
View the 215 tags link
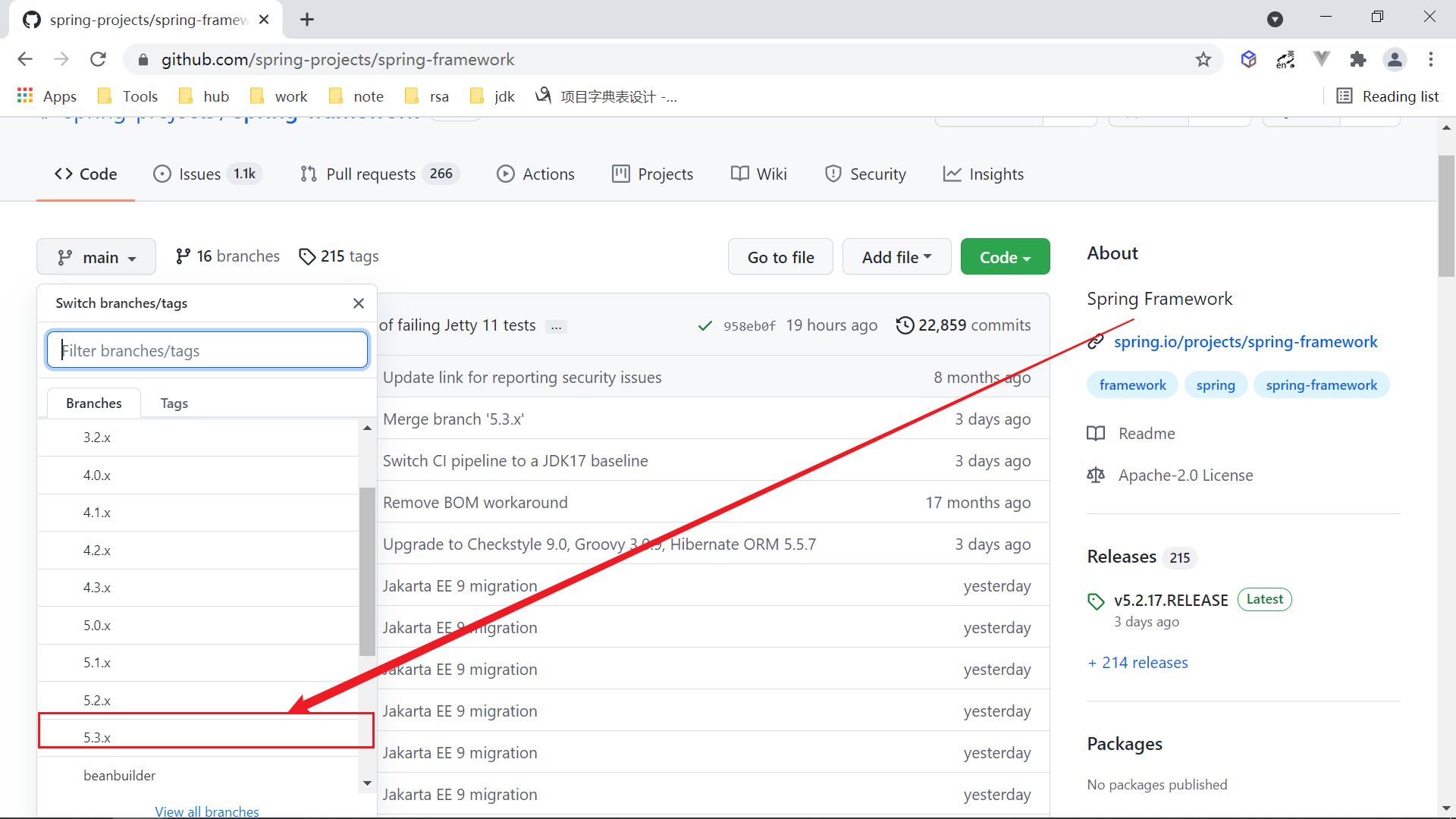click(x=339, y=256)
